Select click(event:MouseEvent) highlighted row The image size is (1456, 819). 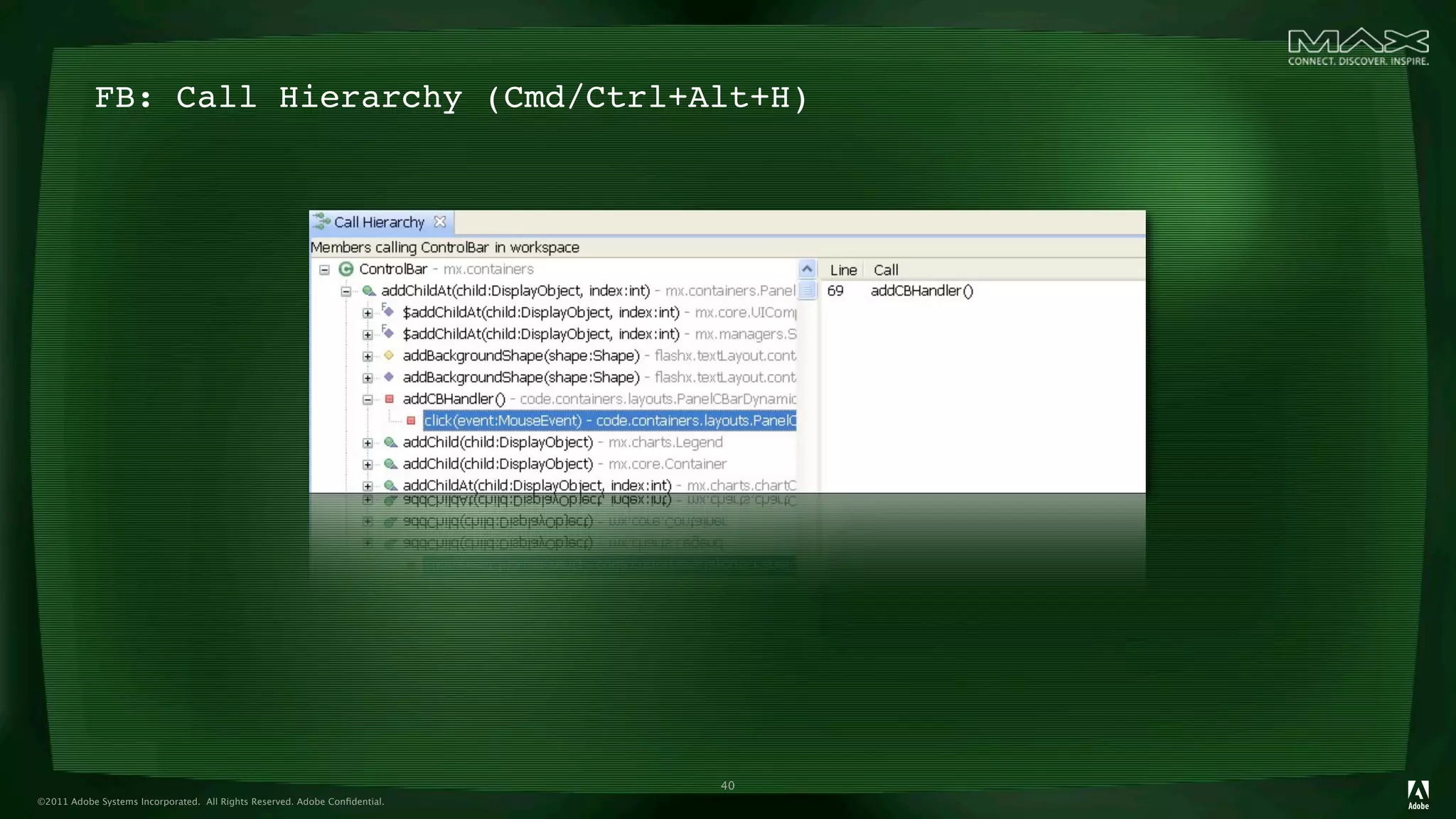[x=610, y=421]
